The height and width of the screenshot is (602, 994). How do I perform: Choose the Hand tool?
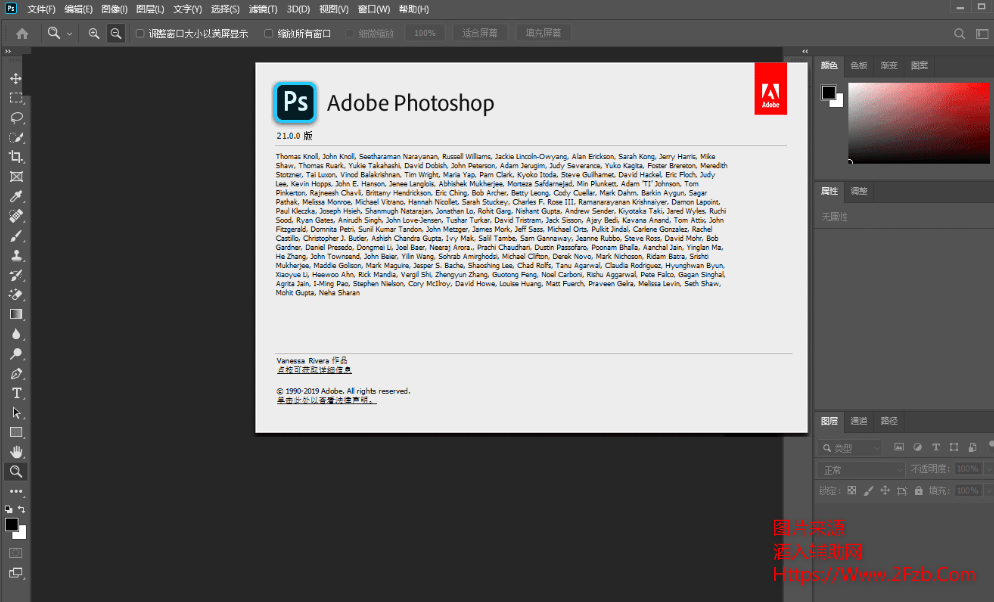(x=16, y=452)
